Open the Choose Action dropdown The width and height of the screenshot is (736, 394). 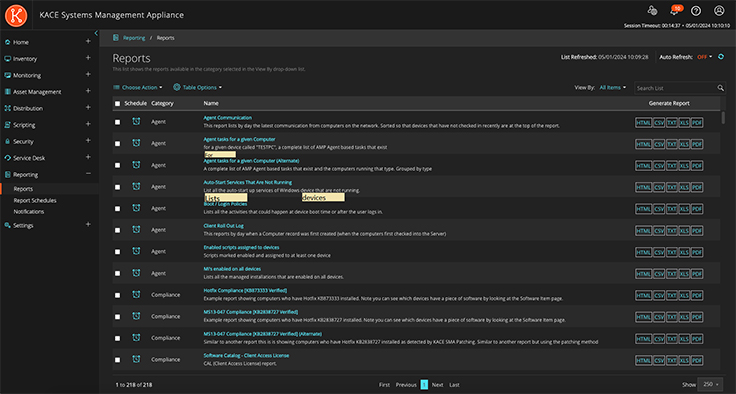(x=138, y=87)
